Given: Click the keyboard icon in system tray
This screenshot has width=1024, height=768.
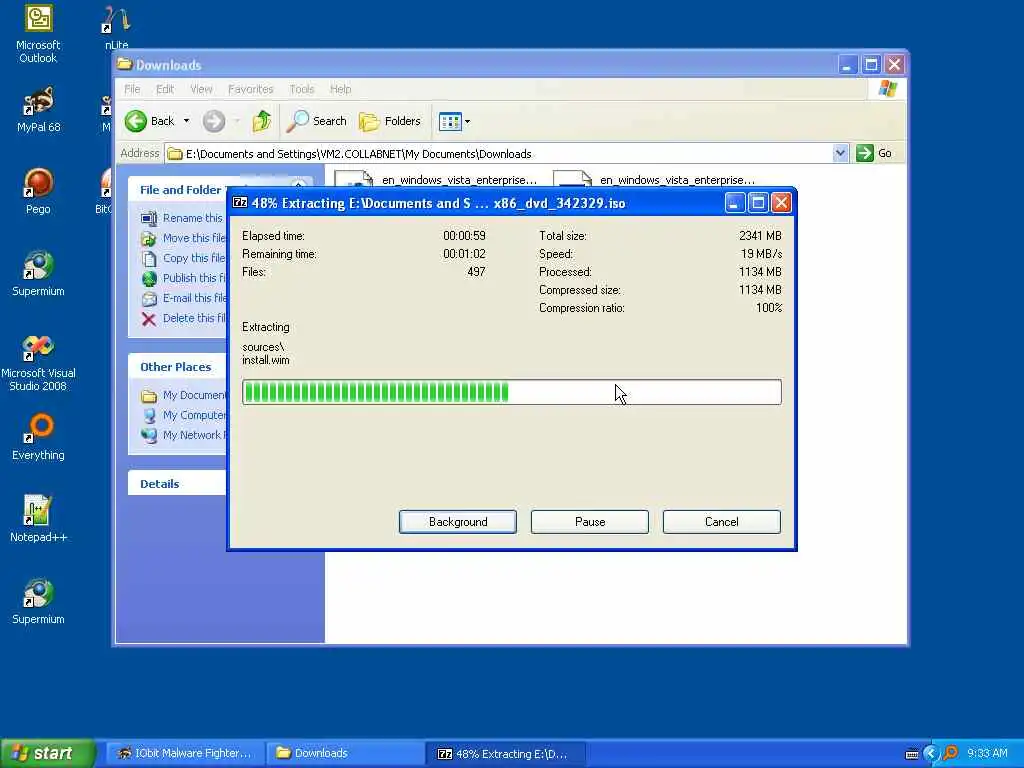Looking at the screenshot, I should (912, 754).
